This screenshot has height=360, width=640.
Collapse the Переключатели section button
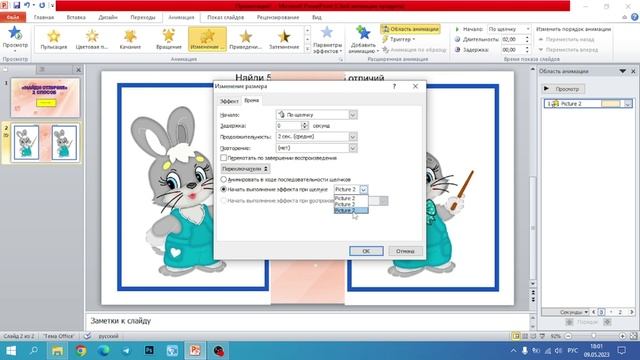click(245, 169)
